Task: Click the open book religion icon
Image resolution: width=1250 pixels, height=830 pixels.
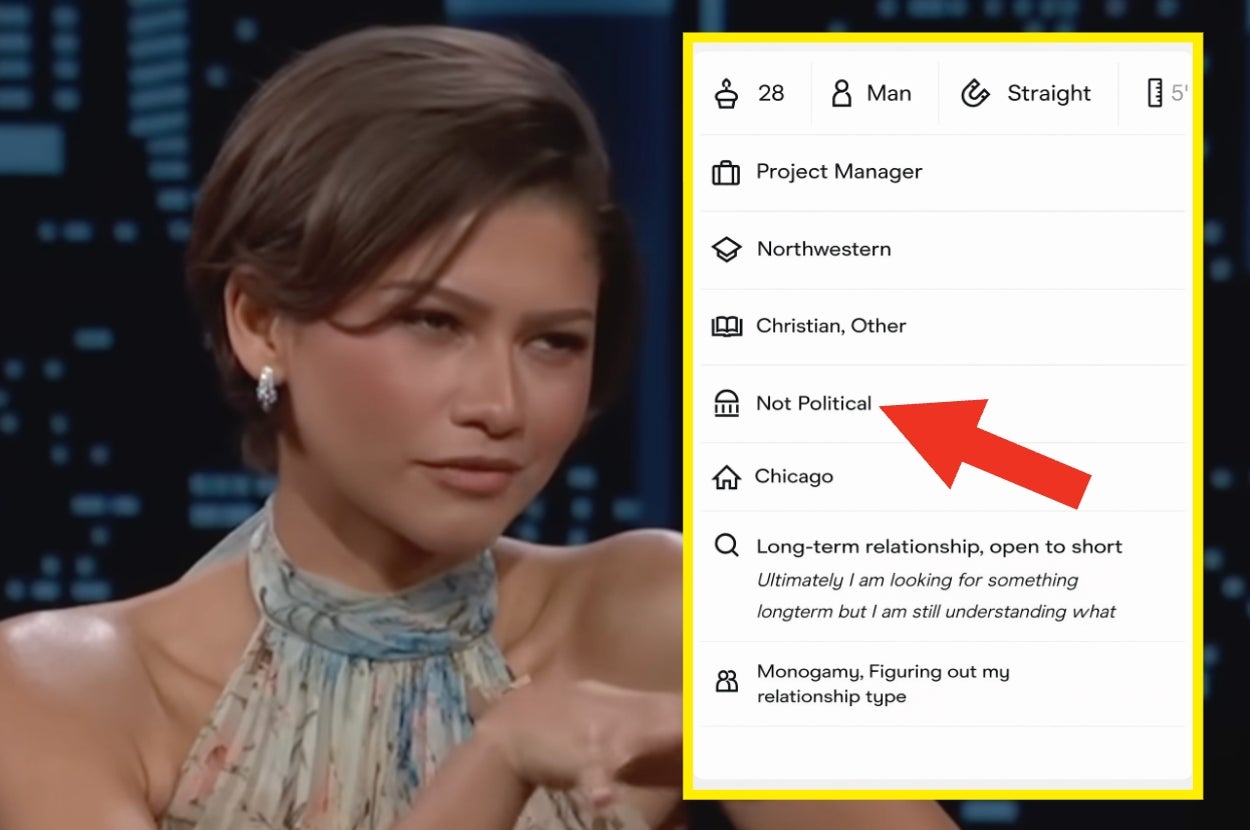Action: click(726, 327)
